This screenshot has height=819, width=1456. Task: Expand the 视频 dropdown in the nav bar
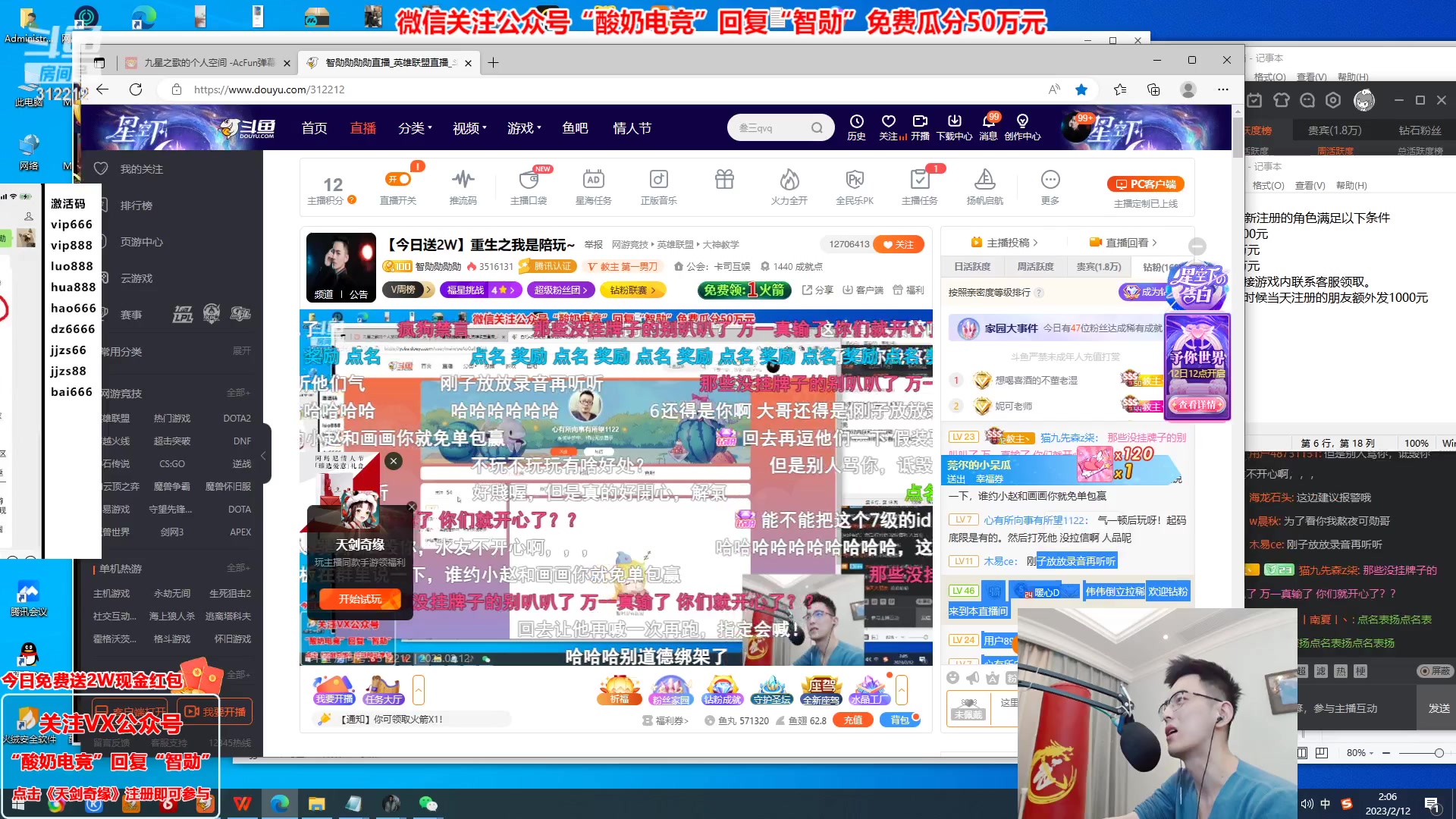pyautogui.click(x=469, y=128)
